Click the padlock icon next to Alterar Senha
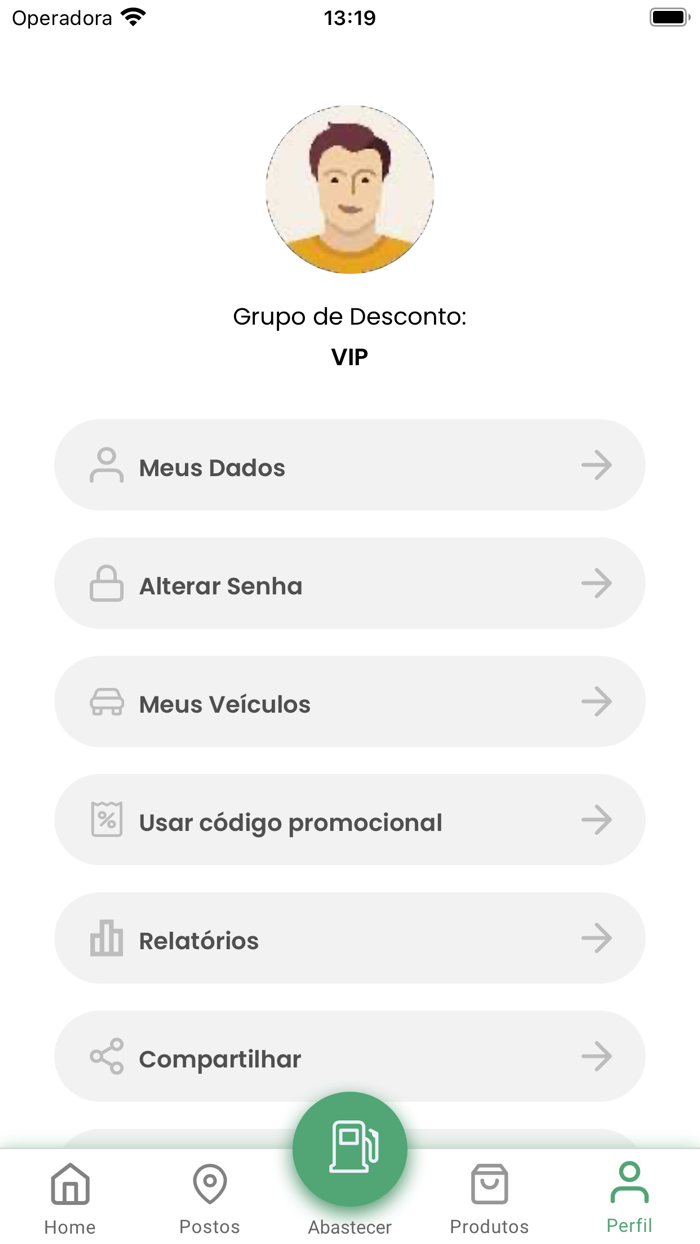Viewport: 700px width, 1244px height. pyautogui.click(x=104, y=583)
